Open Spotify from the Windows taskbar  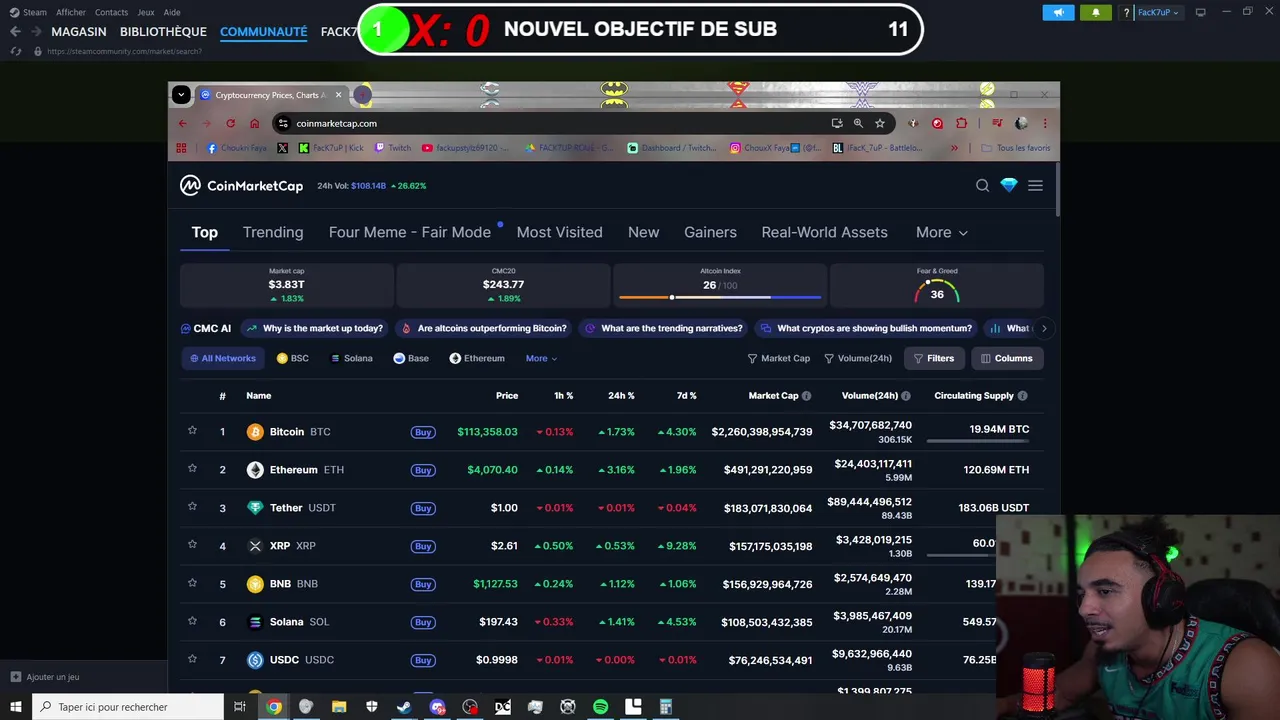point(600,707)
